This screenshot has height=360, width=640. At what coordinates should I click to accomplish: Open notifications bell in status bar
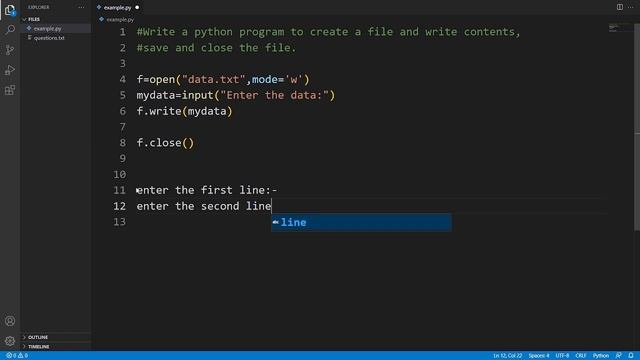631,356
